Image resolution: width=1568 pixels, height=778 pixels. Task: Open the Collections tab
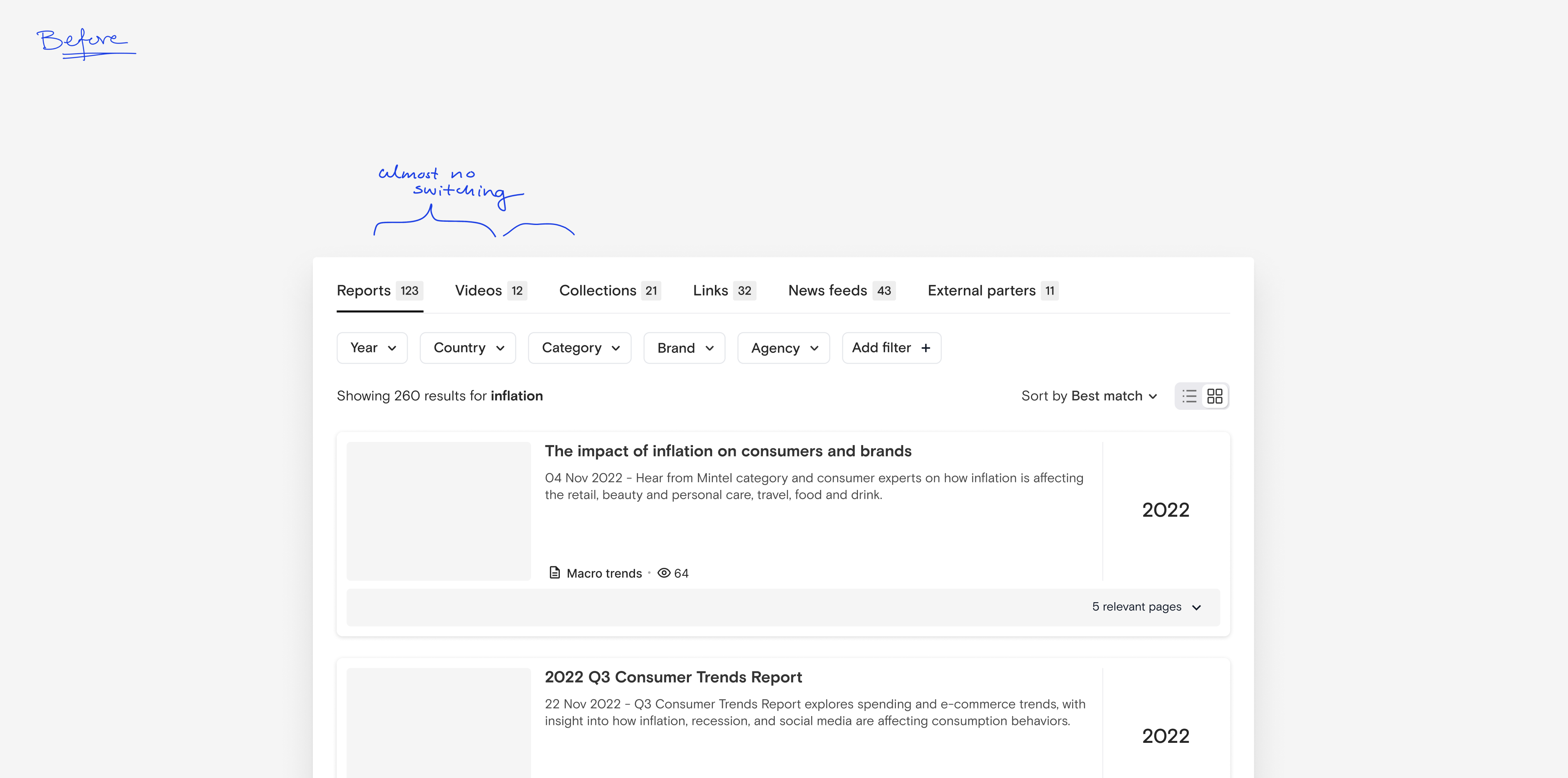(x=610, y=291)
